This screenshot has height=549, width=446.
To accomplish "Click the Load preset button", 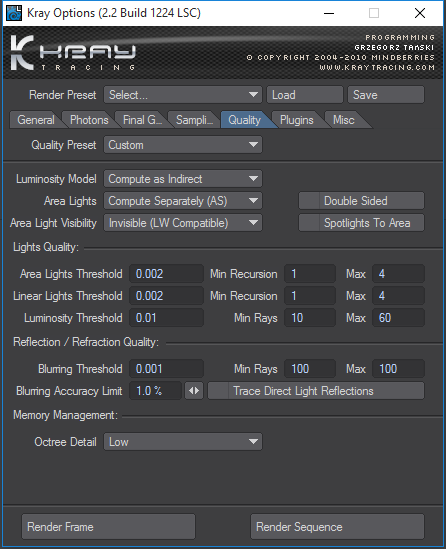I will pyautogui.click(x=305, y=95).
